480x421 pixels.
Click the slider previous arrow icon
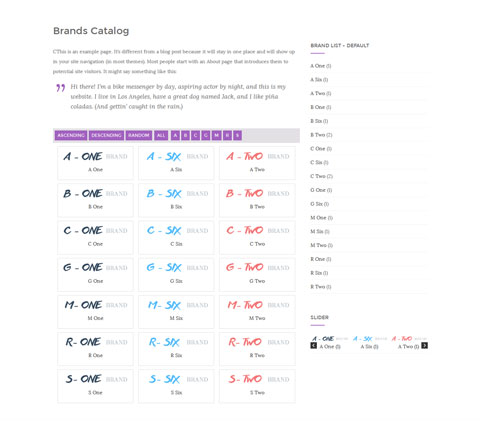(x=313, y=346)
